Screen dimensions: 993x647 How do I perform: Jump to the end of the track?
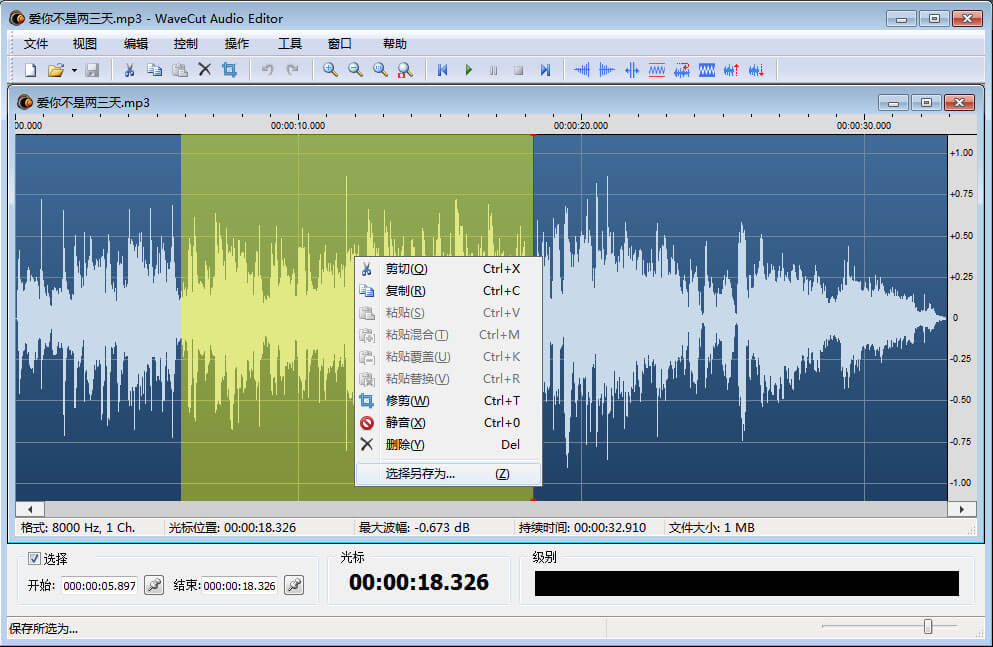click(545, 70)
